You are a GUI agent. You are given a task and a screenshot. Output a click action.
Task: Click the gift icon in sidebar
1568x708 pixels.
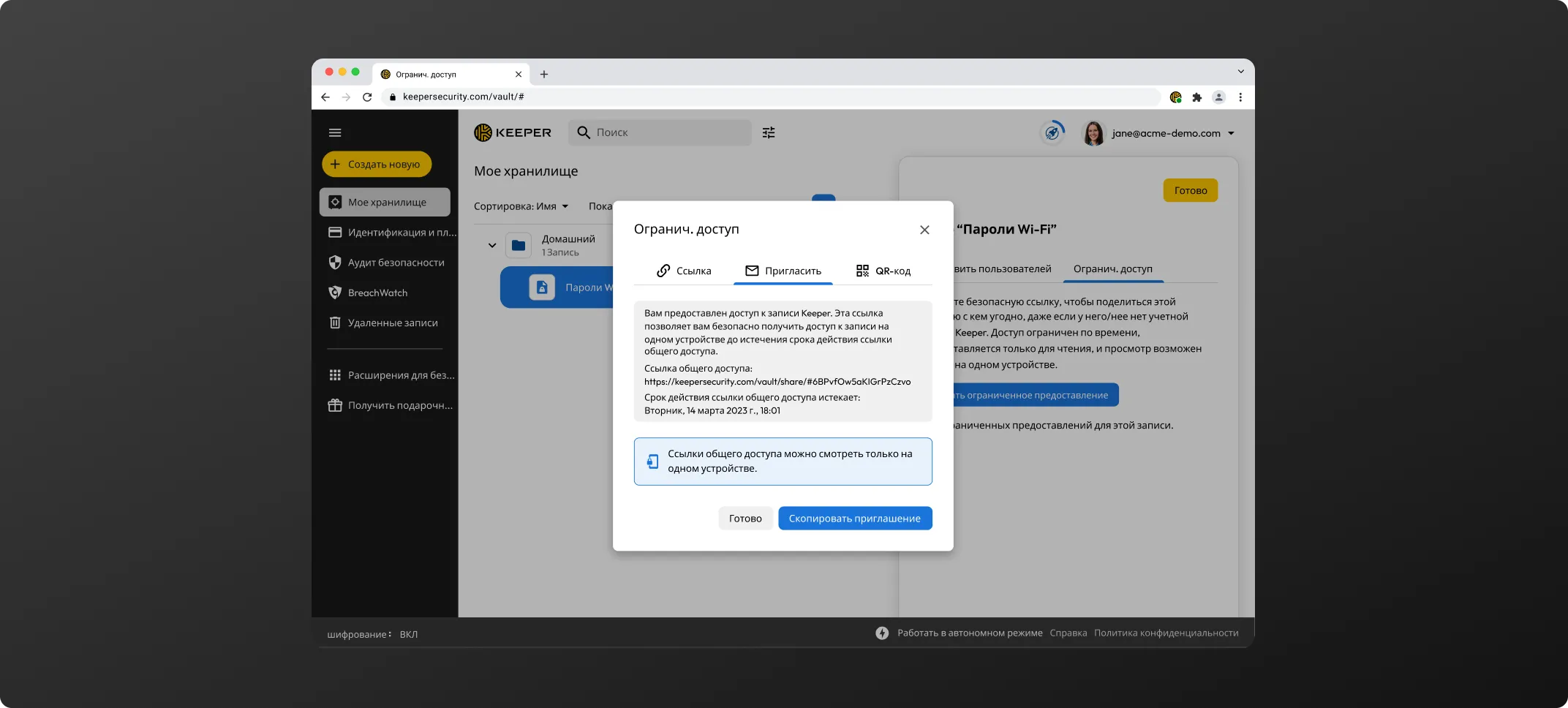[x=335, y=405]
